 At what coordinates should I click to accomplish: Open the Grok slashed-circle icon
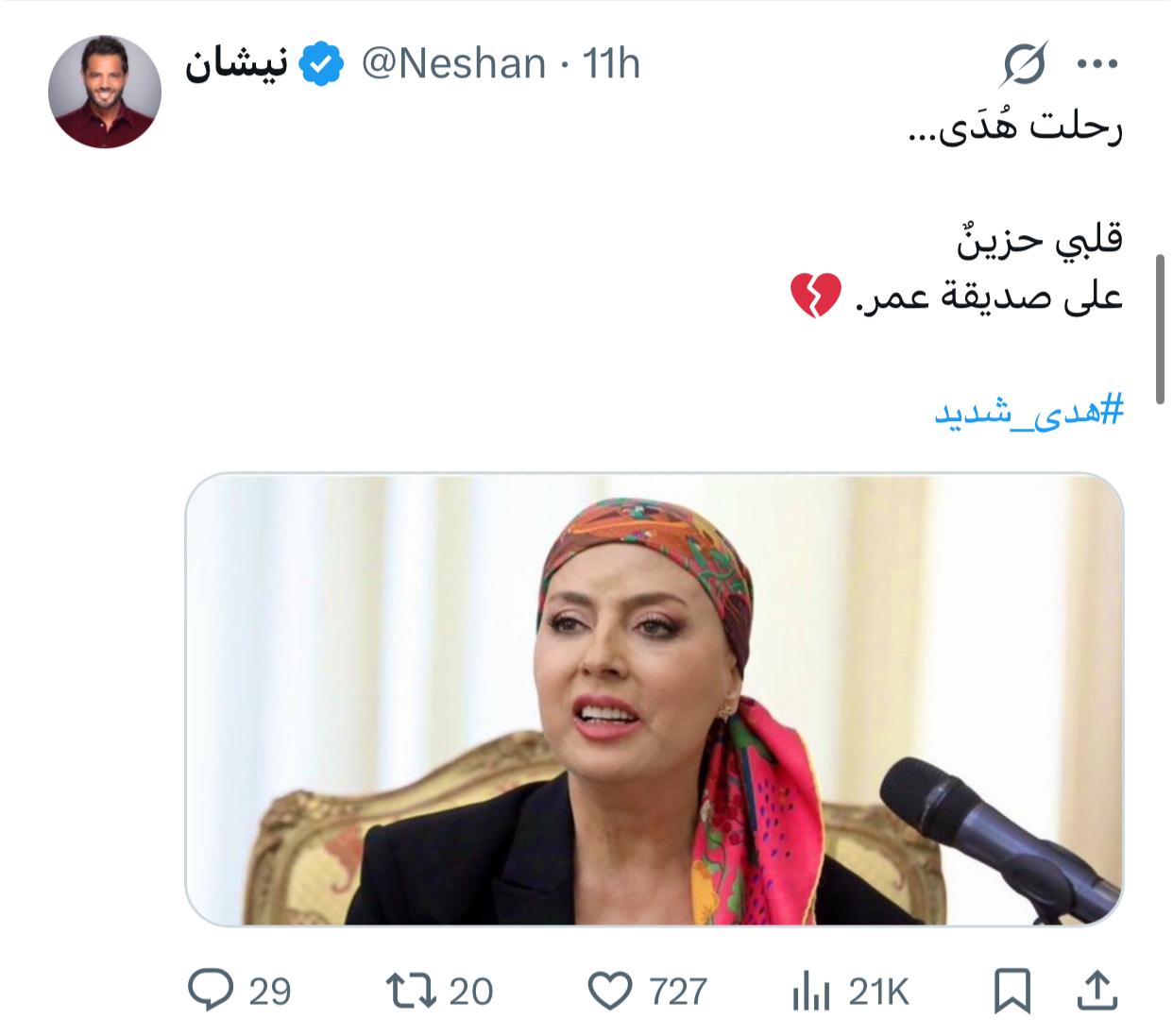[1025, 64]
